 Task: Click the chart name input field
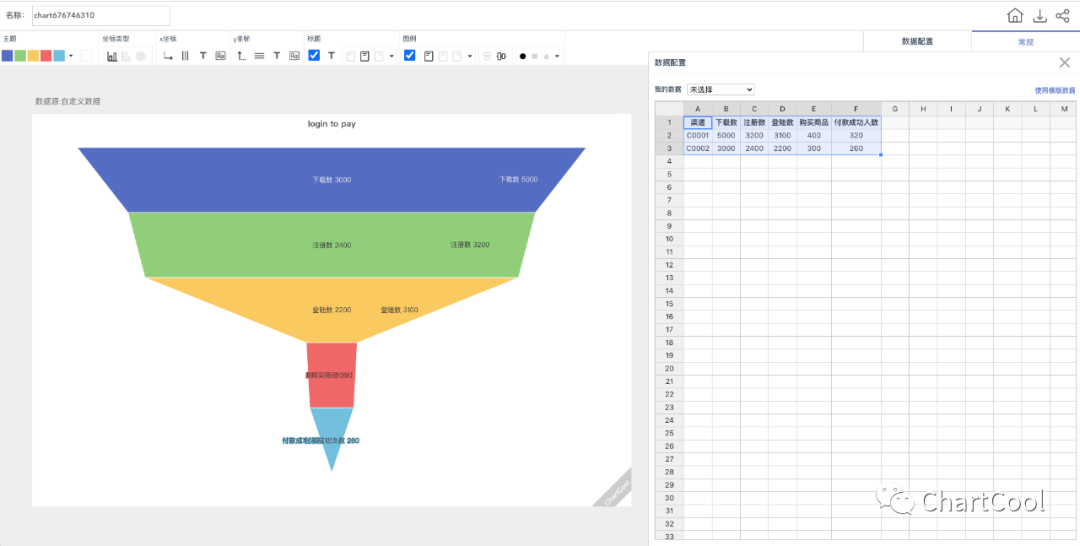tap(100, 15)
